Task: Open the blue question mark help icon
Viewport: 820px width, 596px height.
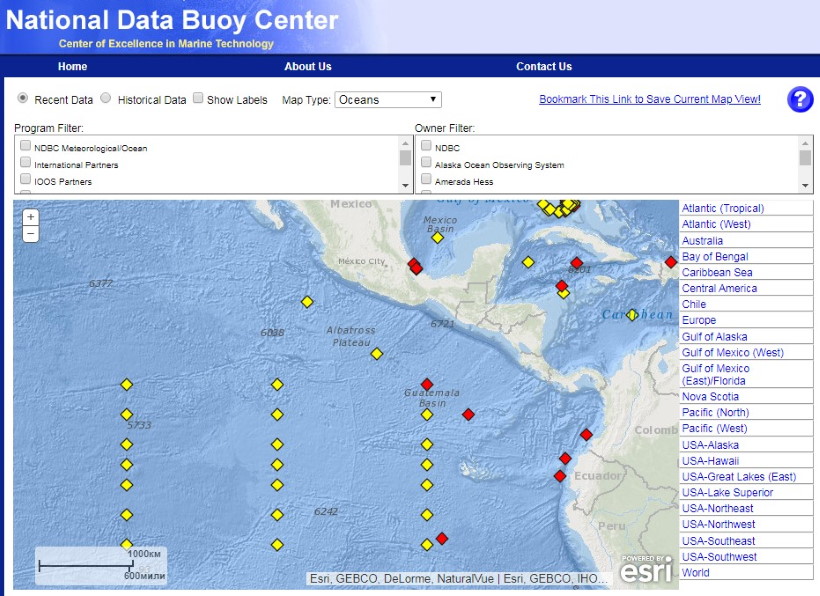Action: click(800, 99)
